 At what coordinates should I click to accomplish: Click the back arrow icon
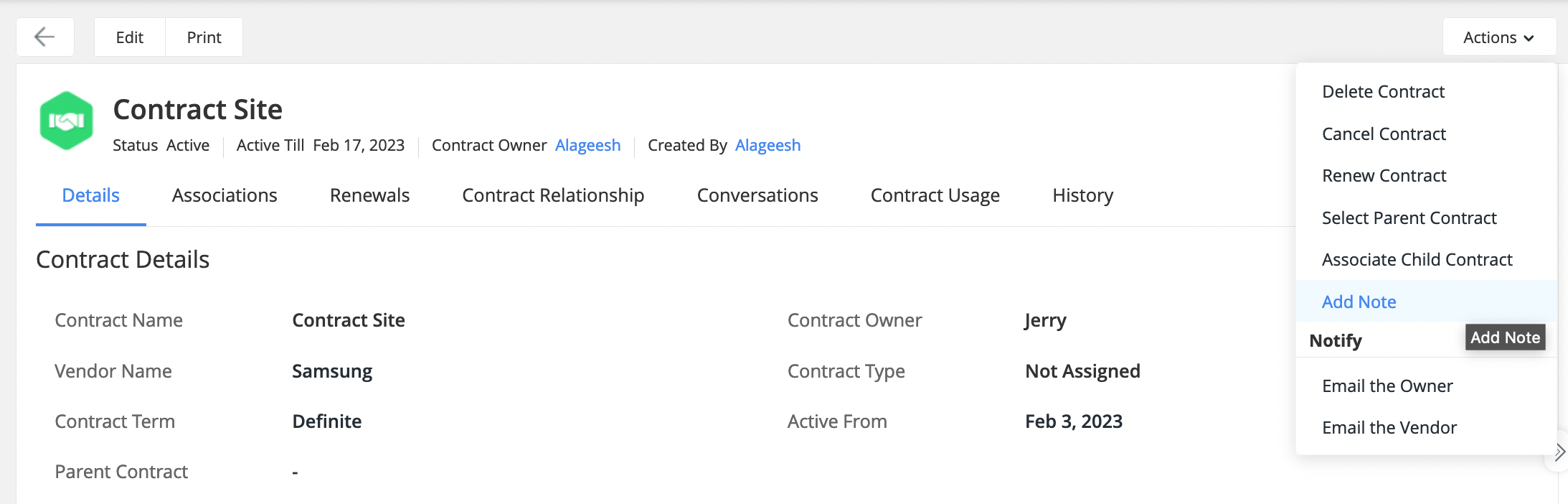tap(44, 37)
